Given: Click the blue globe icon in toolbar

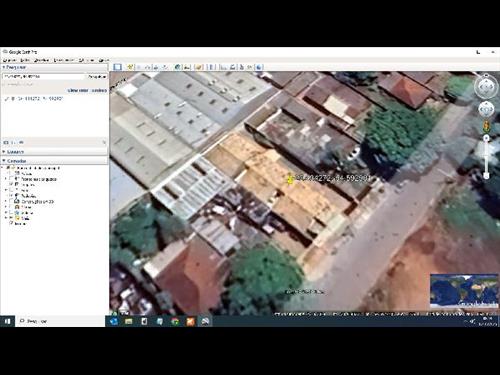Looking at the screenshot, I should [x=259, y=67].
